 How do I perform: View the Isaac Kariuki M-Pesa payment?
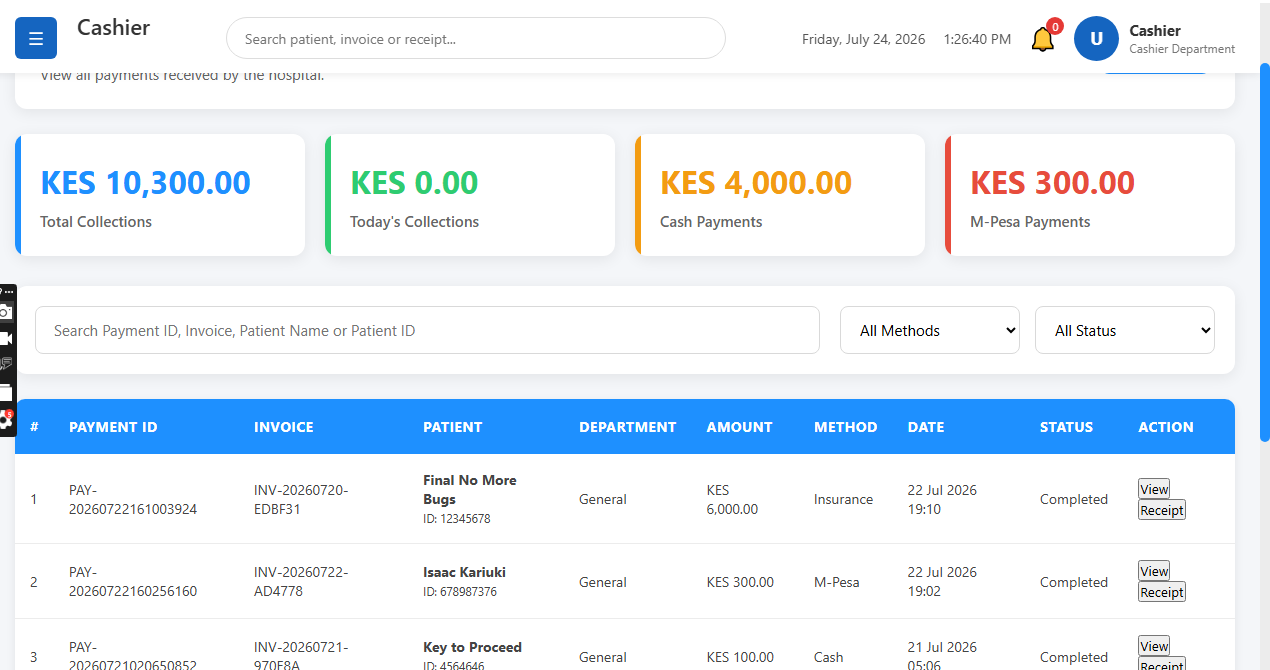click(x=1154, y=571)
